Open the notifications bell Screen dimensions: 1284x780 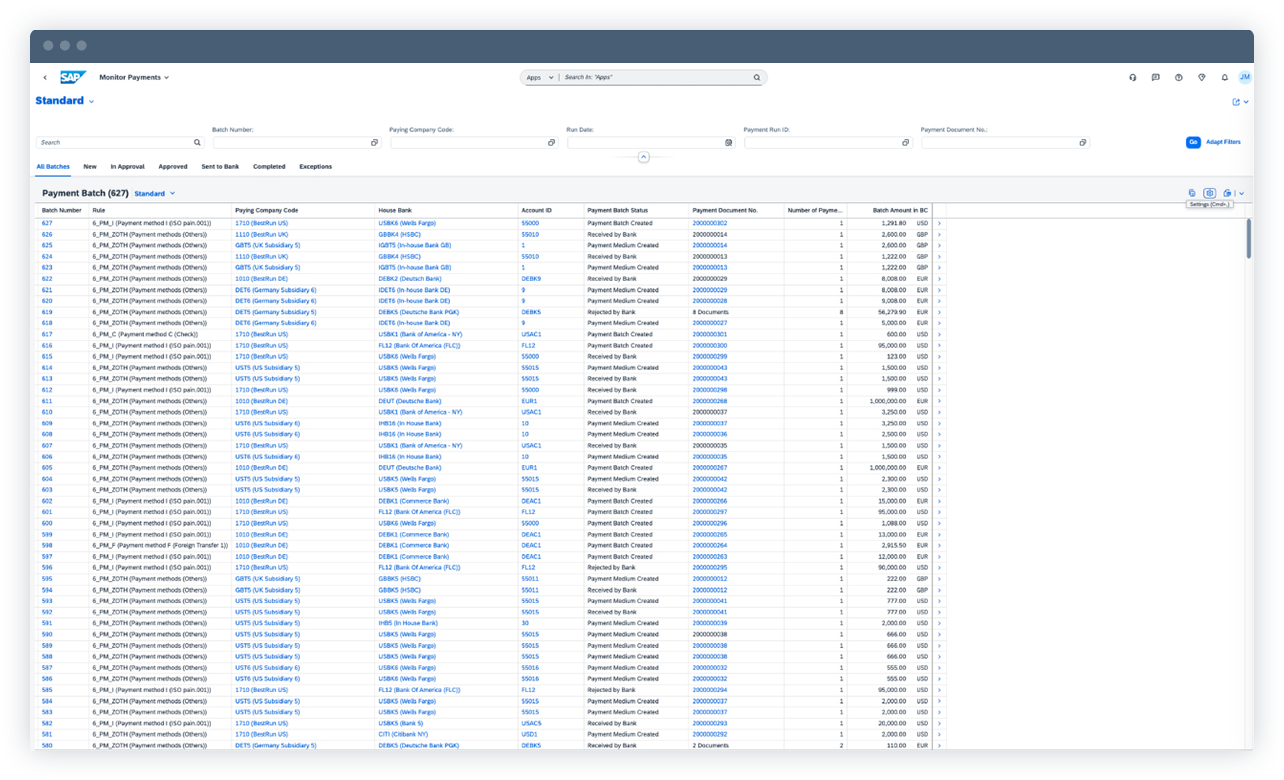click(x=1224, y=77)
